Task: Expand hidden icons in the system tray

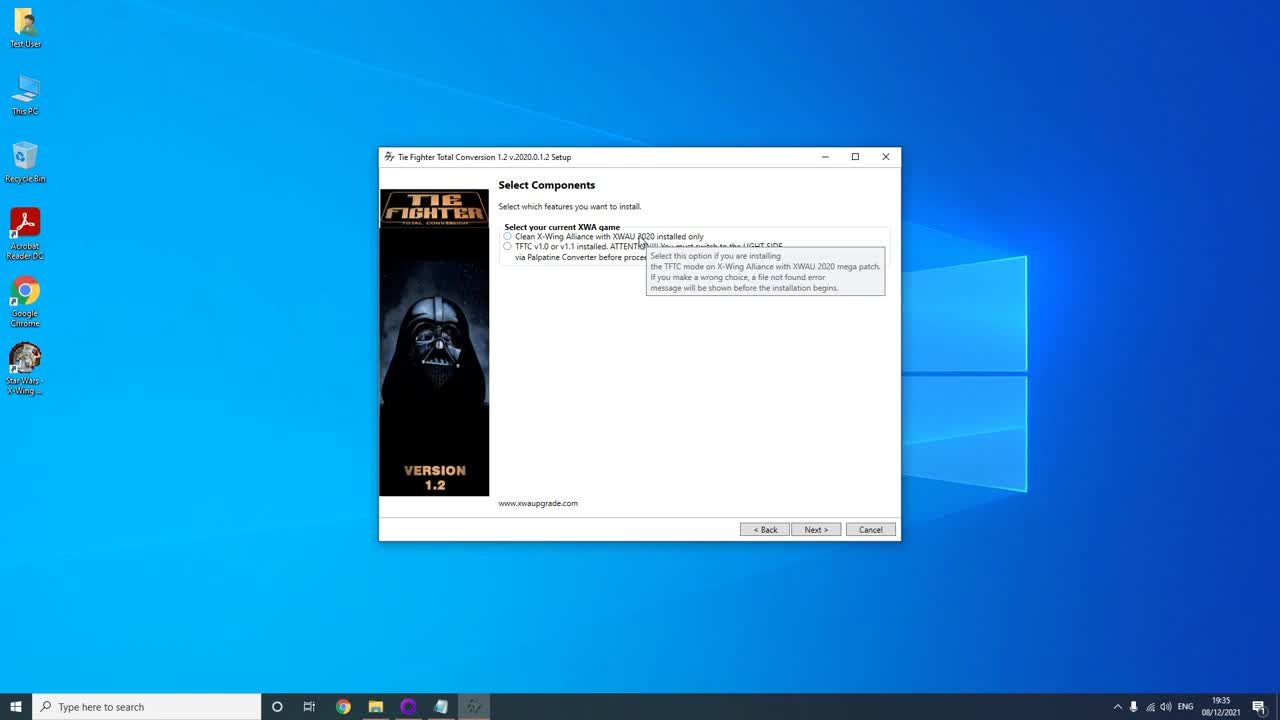Action: coord(1117,707)
